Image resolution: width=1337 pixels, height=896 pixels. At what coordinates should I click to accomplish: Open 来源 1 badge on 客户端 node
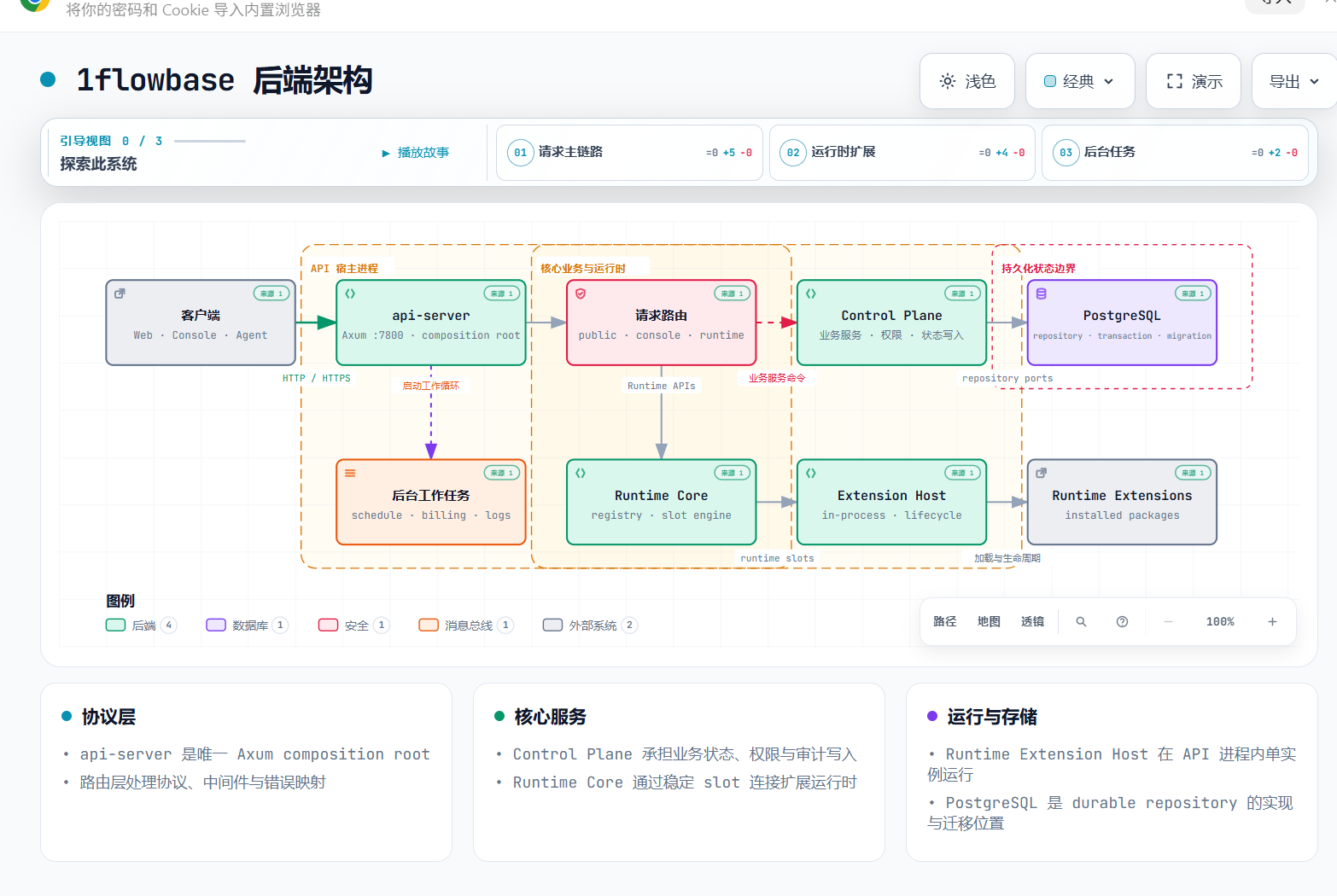271,294
